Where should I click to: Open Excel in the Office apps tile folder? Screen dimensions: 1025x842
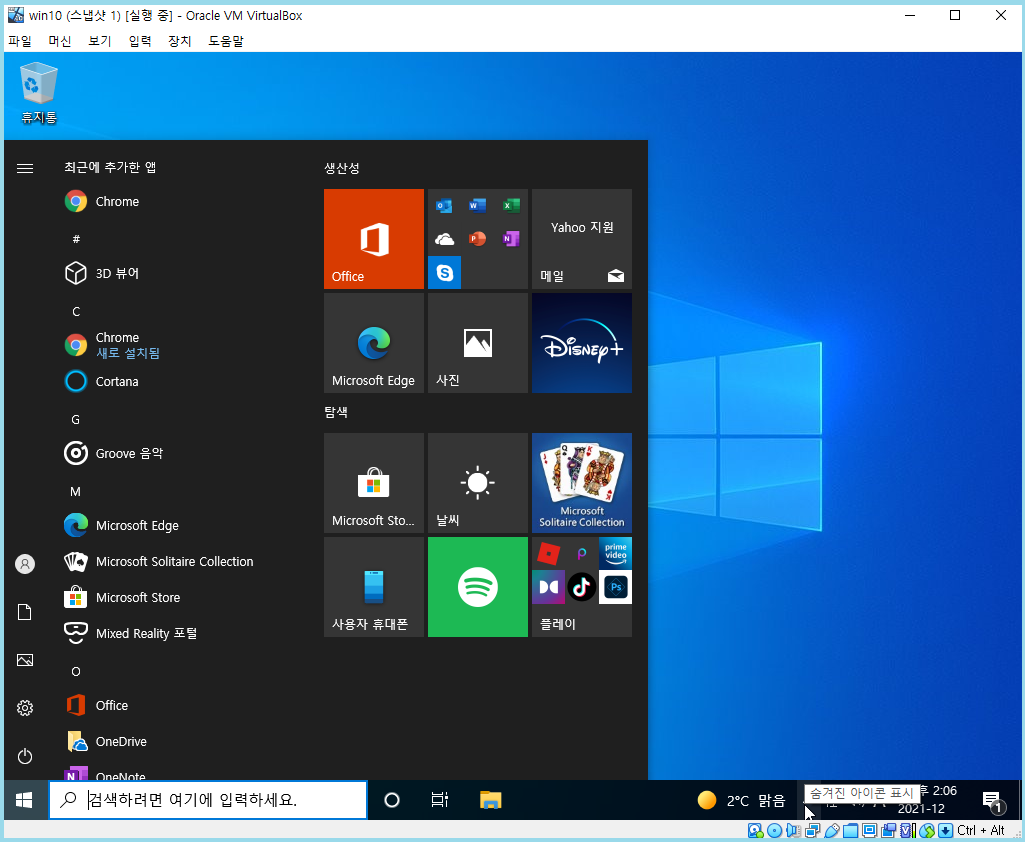[x=511, y=206]
